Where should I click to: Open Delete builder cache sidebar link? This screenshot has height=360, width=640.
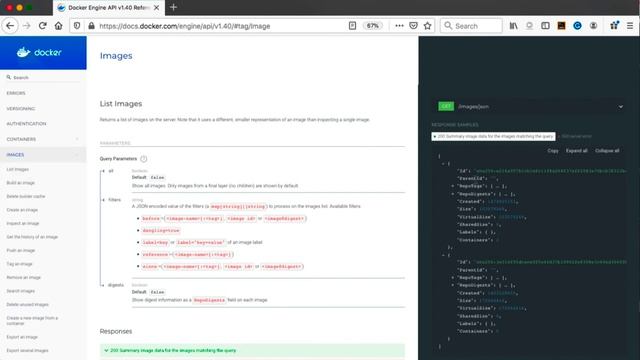point(26,196)
